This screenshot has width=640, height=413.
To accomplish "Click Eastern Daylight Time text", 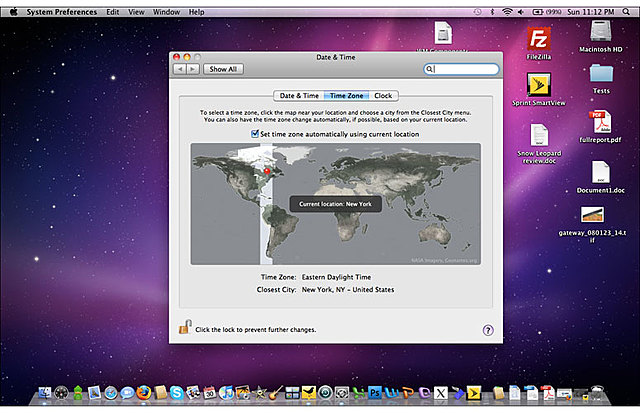I will click(336, 277).
